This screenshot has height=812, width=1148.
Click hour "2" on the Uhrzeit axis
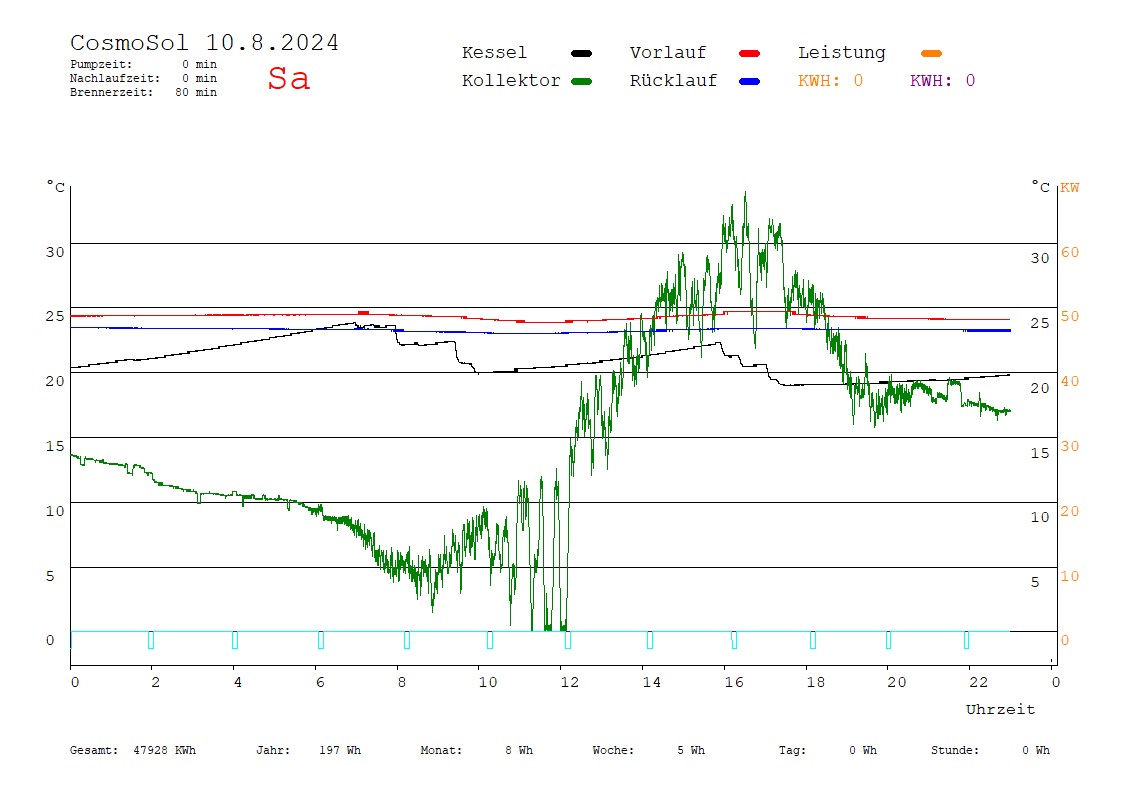pos(155,682)
